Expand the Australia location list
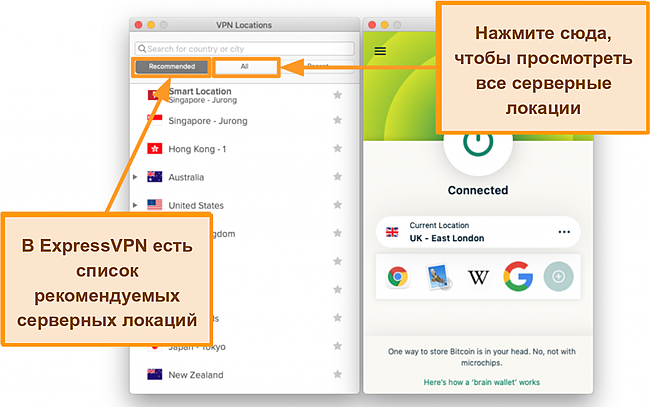650x407 pixels. 135,177
